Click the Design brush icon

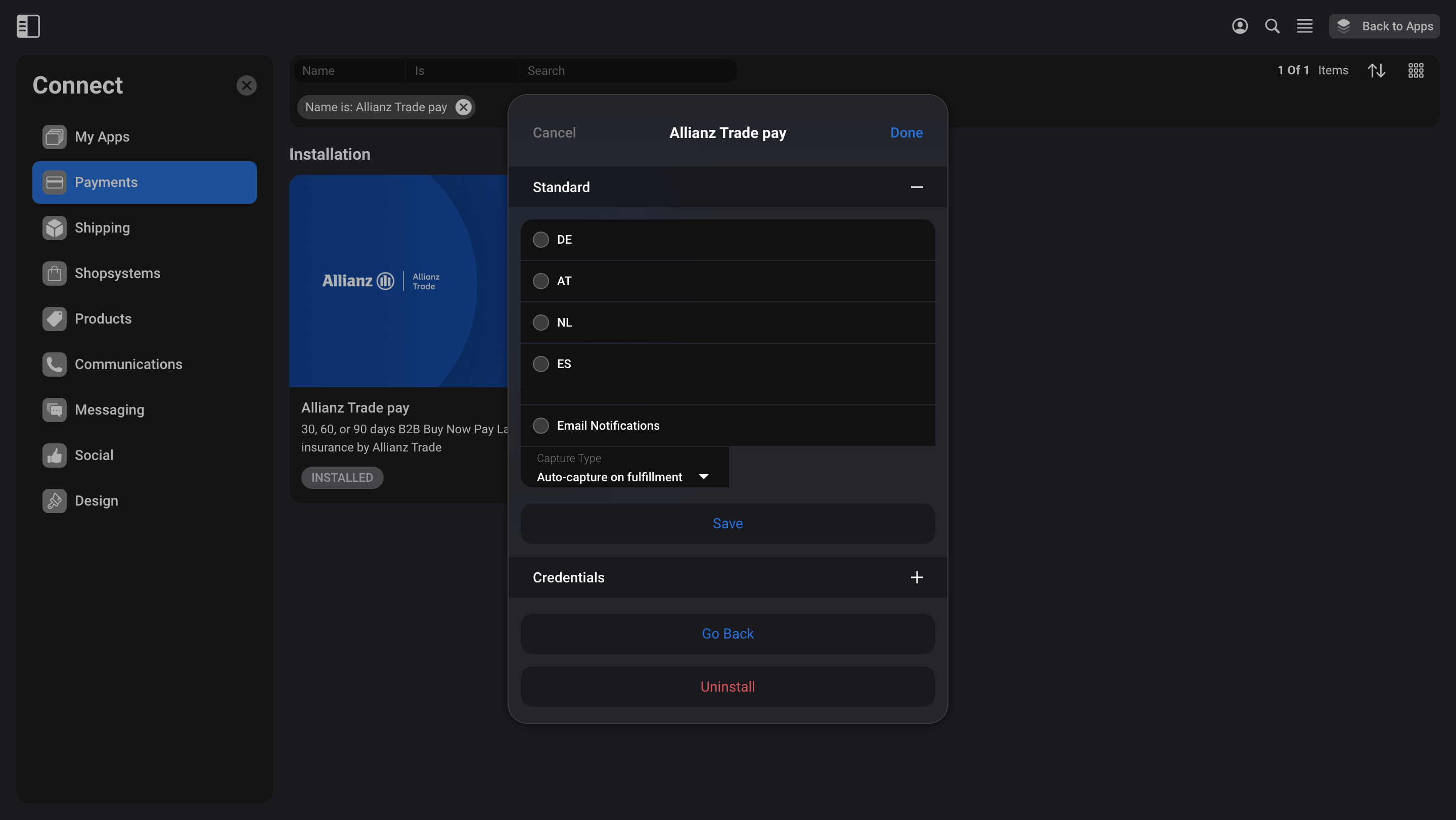[54, 500]
